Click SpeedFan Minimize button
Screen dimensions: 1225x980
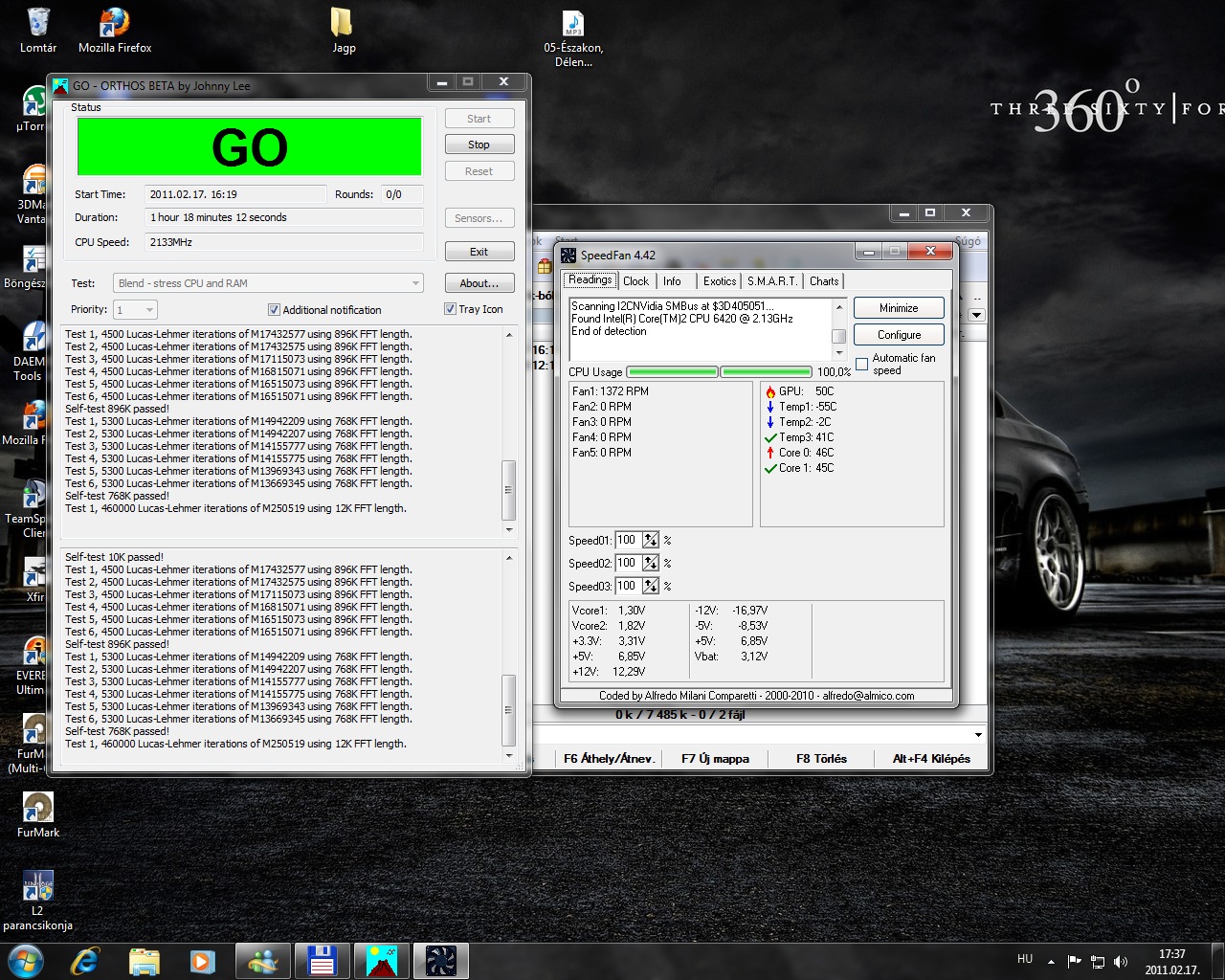(899, 308)
